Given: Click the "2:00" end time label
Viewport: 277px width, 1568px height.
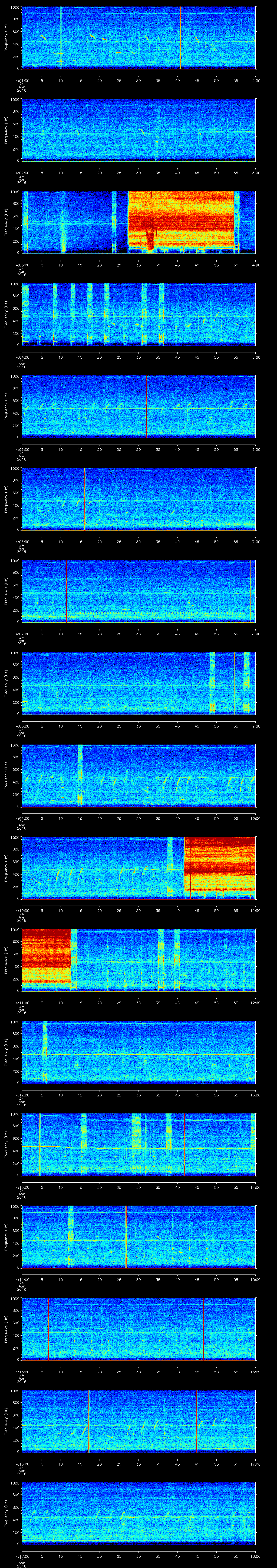Looking at the screenshot, I should coord(256,80).
